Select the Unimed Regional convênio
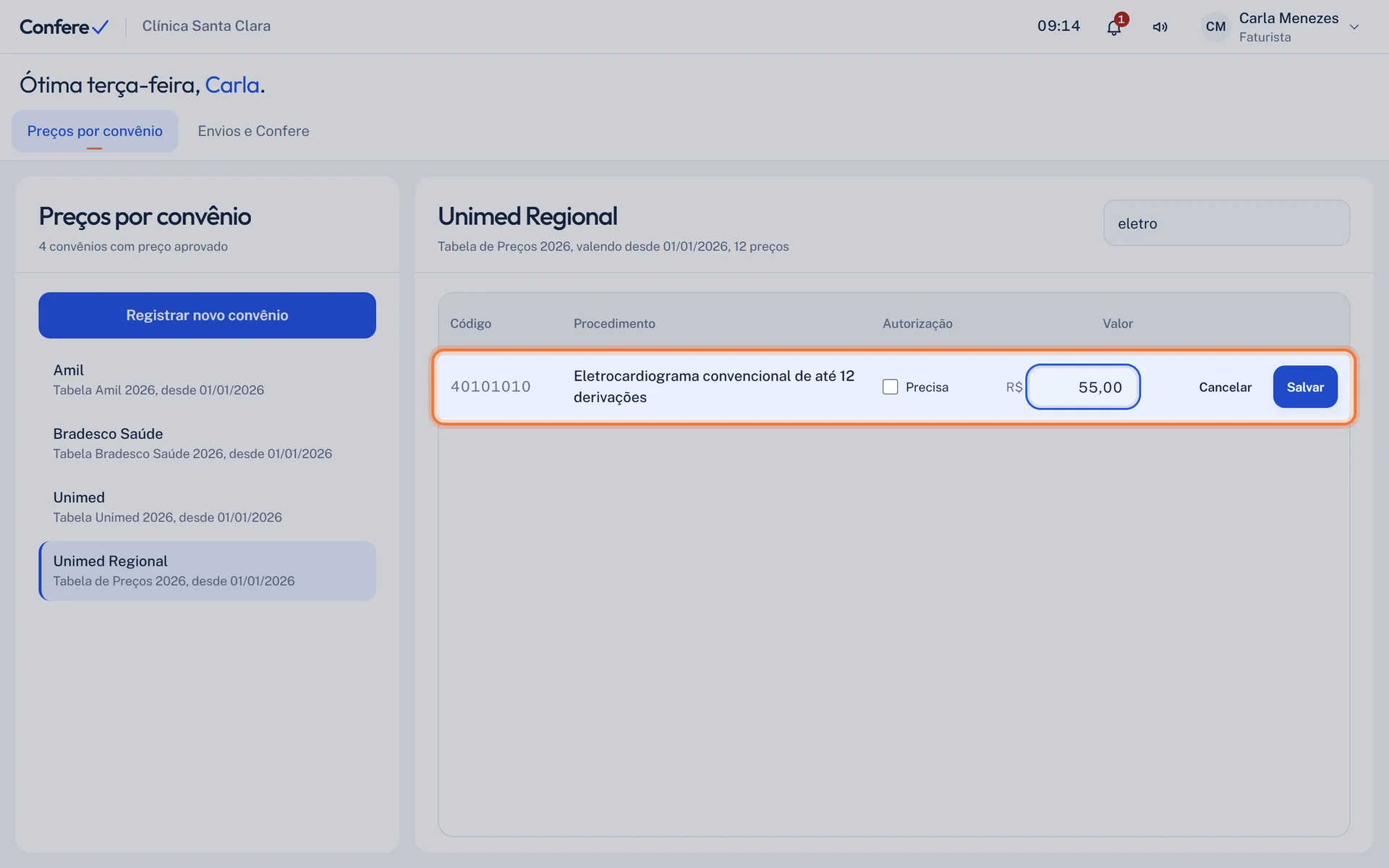Viewport: 1389px width, 868px height. (x=207, y=571)
